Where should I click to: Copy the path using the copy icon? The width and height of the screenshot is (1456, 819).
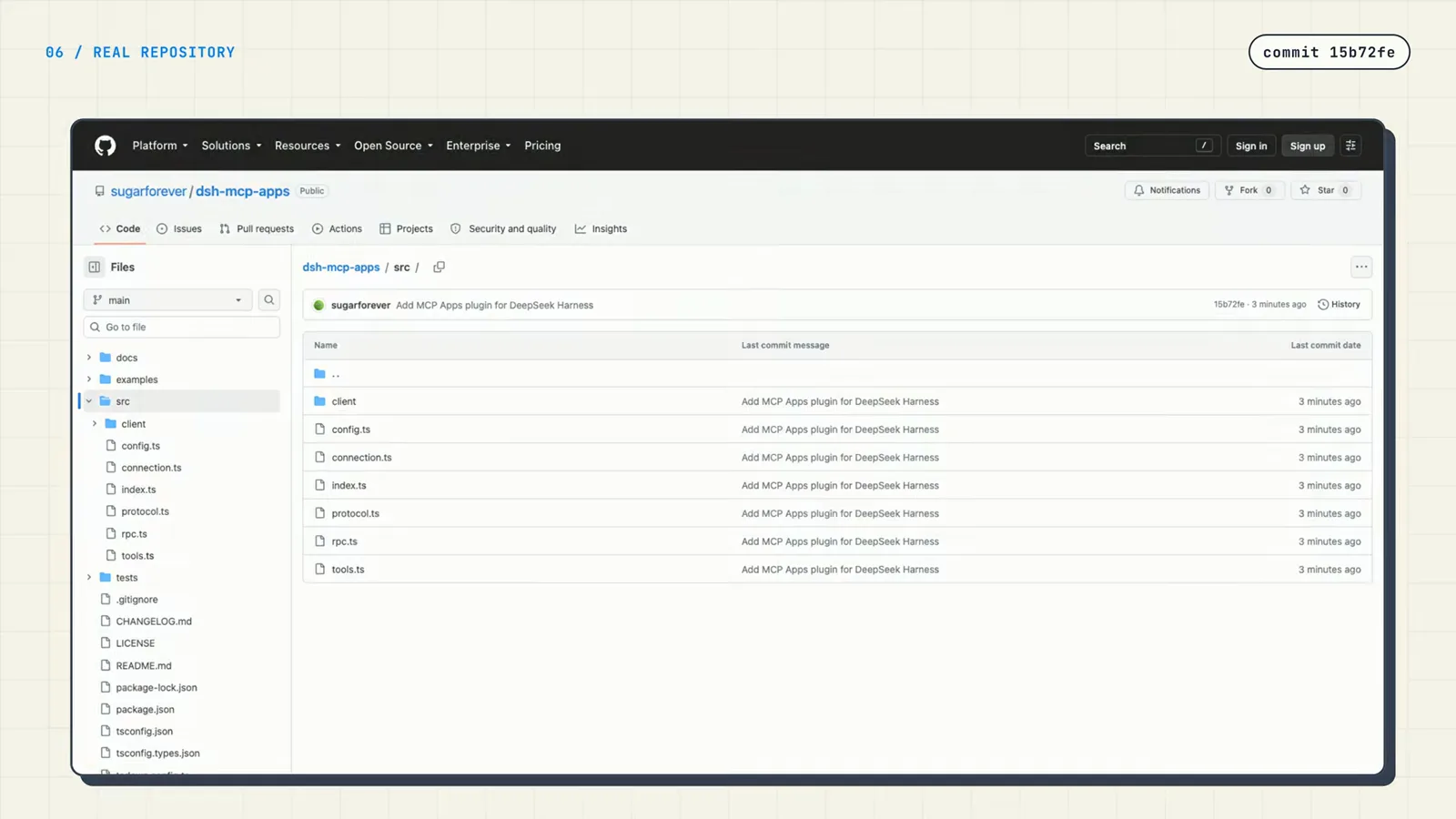pyautogui.click(x=439, y=267)
